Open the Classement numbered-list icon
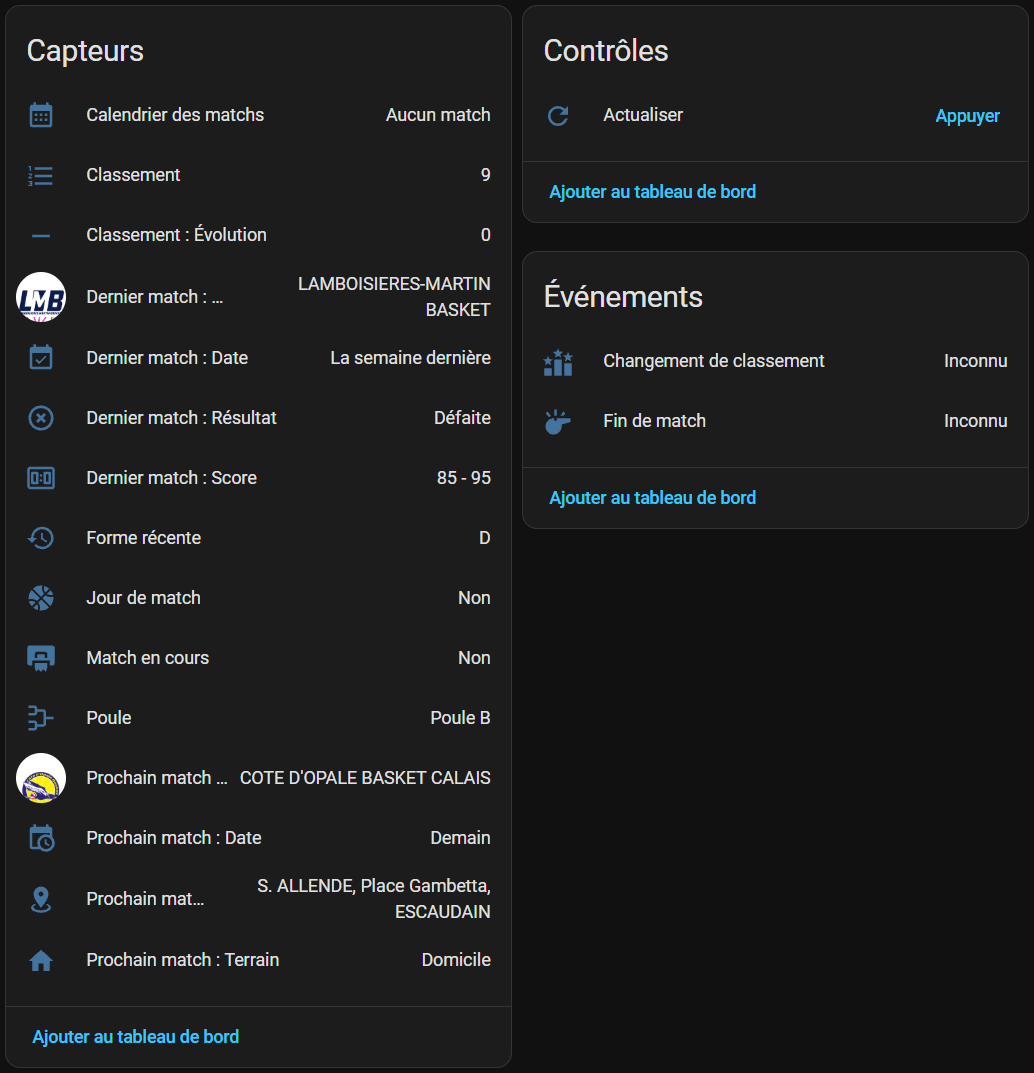 pyautogui.click(x=41, y=175)
